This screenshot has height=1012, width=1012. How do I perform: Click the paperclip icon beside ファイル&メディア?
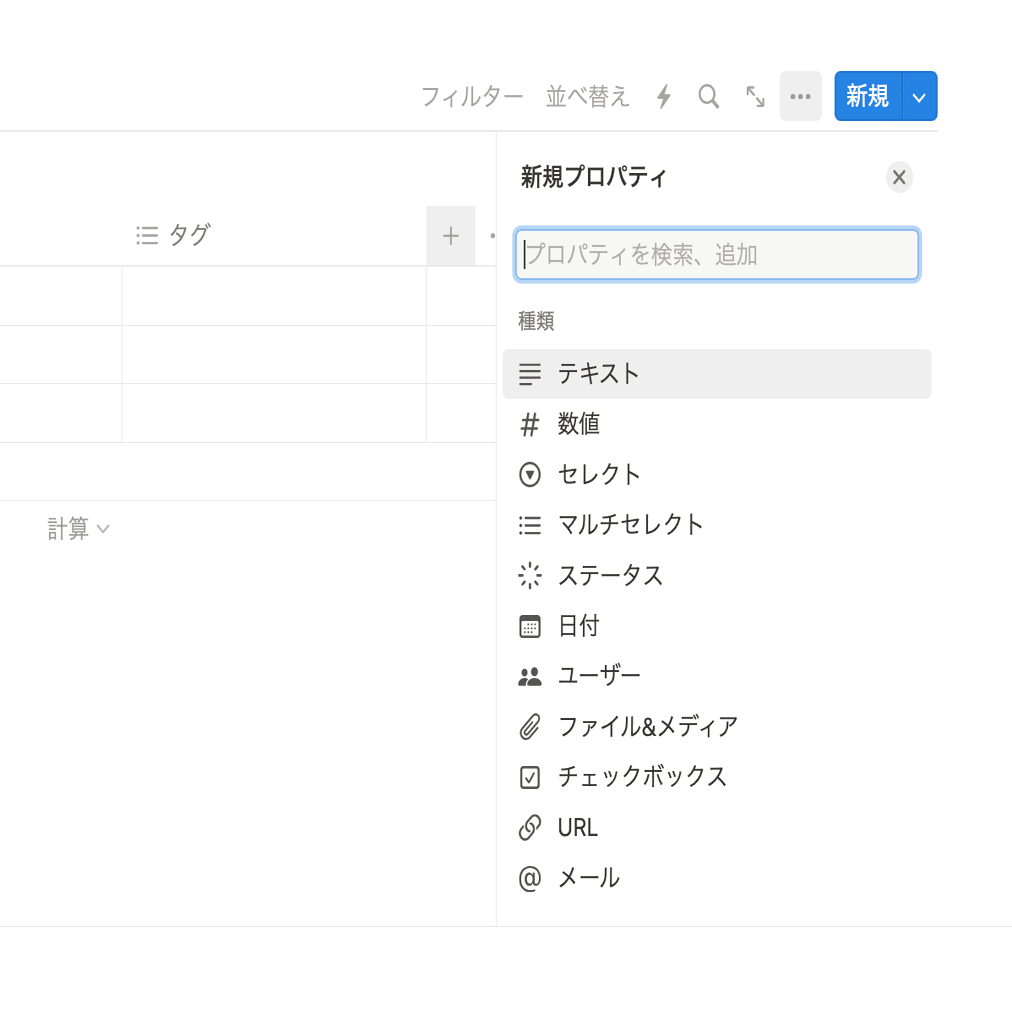point(530,727)
